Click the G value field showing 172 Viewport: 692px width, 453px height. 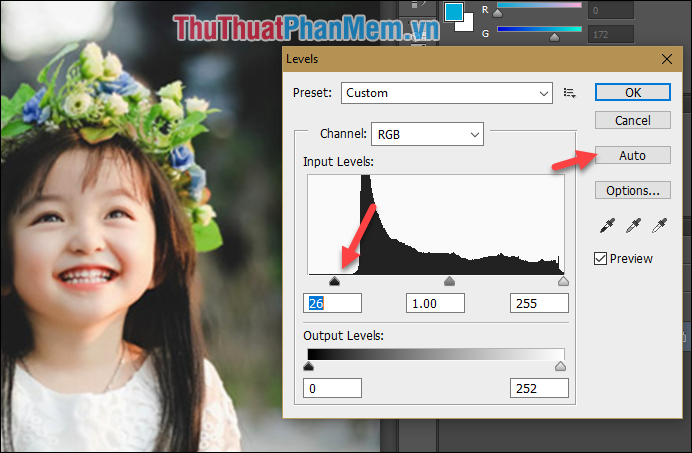point(611,34)
